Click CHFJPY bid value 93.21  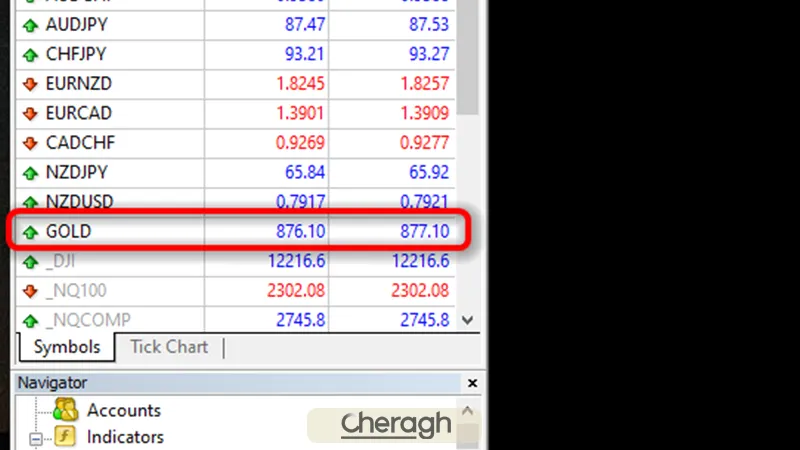pos(305,54)
